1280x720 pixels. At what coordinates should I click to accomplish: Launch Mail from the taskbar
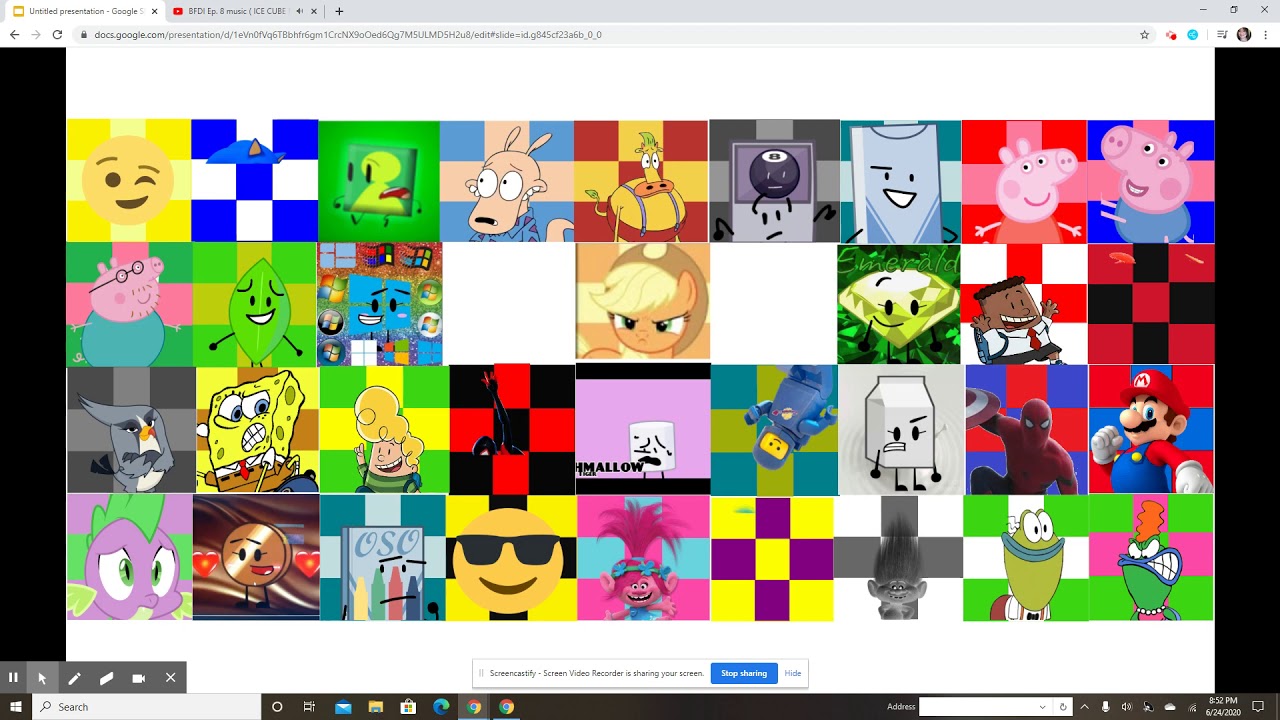click(343, 706)
